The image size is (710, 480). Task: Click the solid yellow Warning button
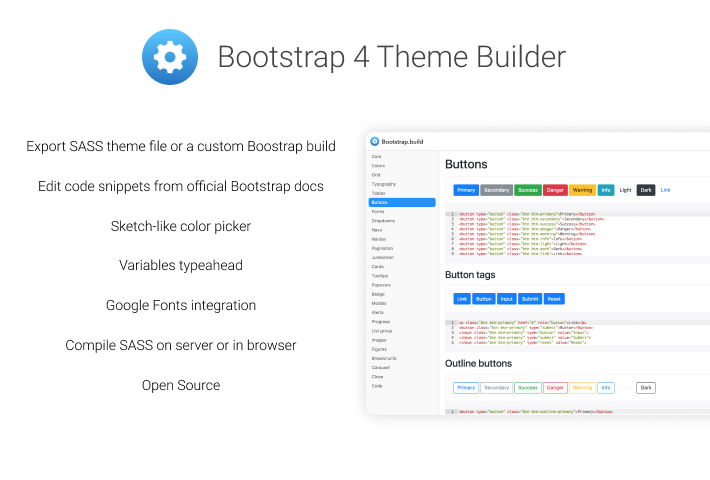582,190
